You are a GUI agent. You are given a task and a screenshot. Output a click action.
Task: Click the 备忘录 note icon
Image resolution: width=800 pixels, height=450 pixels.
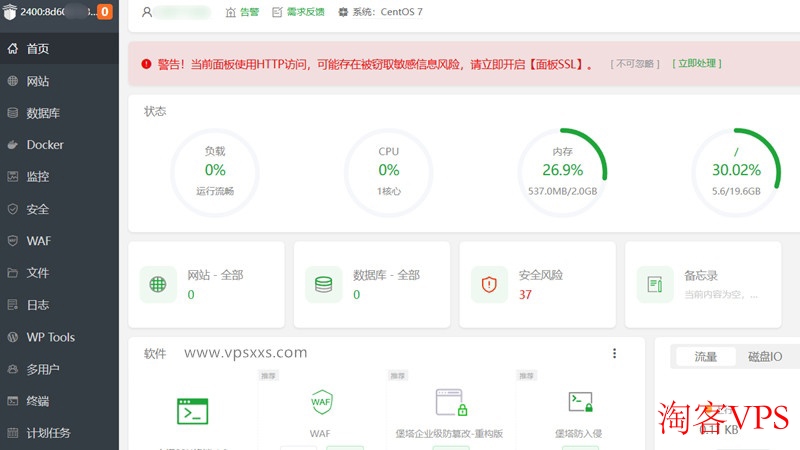[x=655, y=284]
